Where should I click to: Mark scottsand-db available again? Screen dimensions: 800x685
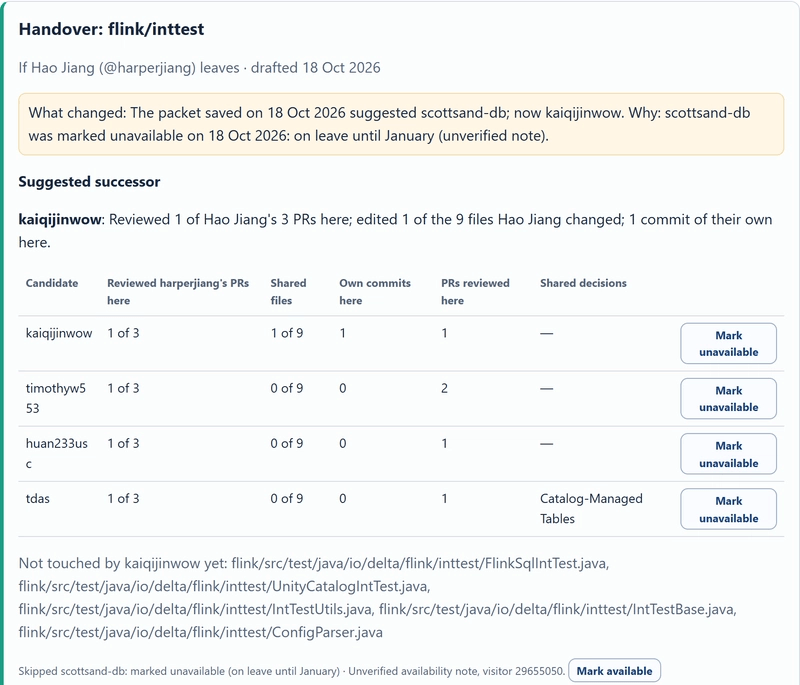tap(614, 671)
